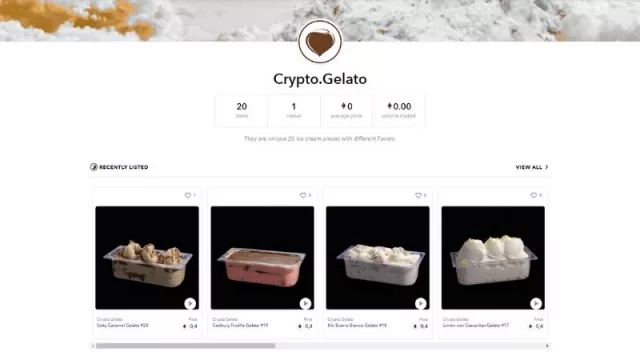
Task: Favorite the Cadbury Frutilla Gelato #19 heart
Action: click(303, 196)
